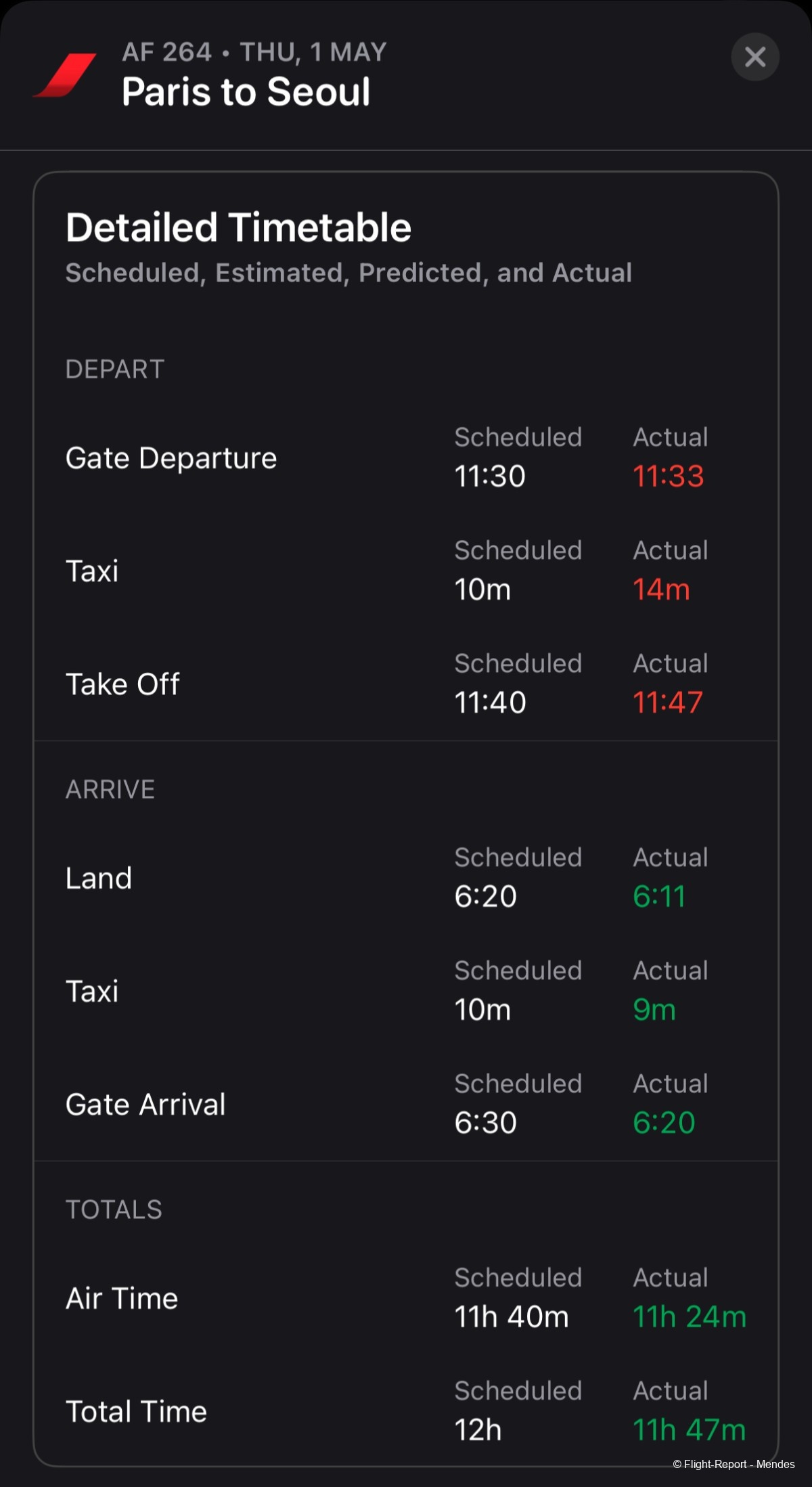This screenshot has width=812, height=1487.
Task: Select the Paris to Seoul title
Action: pos(246,91)
